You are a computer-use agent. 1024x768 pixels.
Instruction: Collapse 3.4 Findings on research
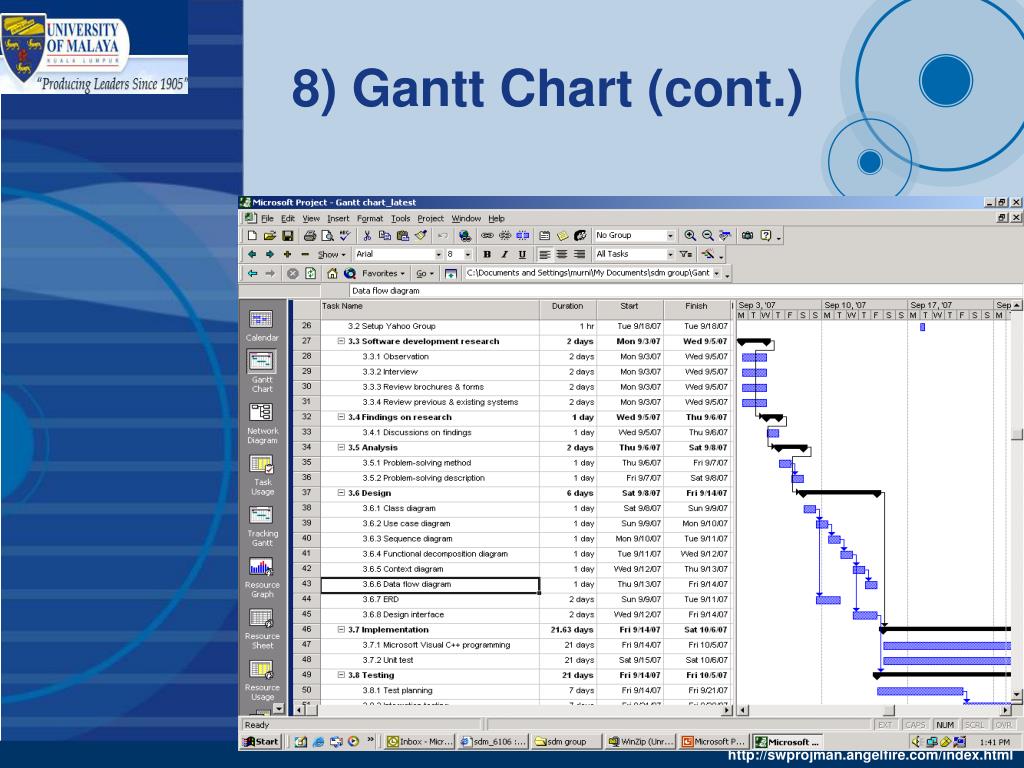[x=341, y=417]
